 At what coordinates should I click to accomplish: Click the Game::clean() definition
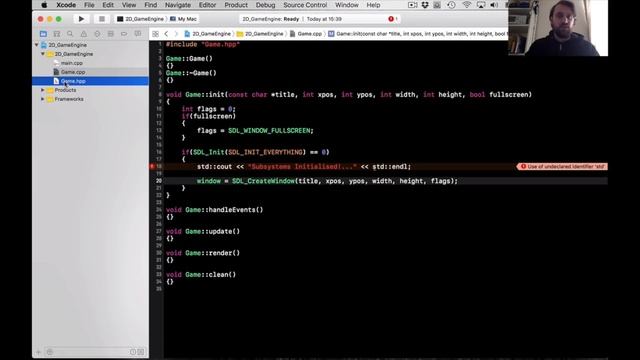(x=201, y=275)
